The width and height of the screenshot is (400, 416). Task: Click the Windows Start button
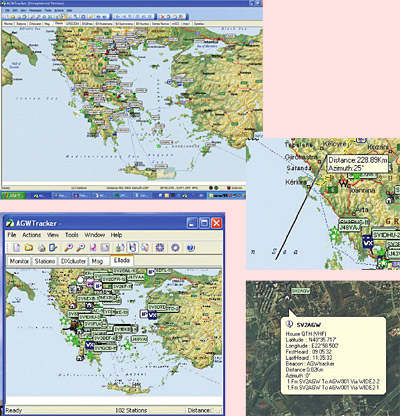point(13,195)
